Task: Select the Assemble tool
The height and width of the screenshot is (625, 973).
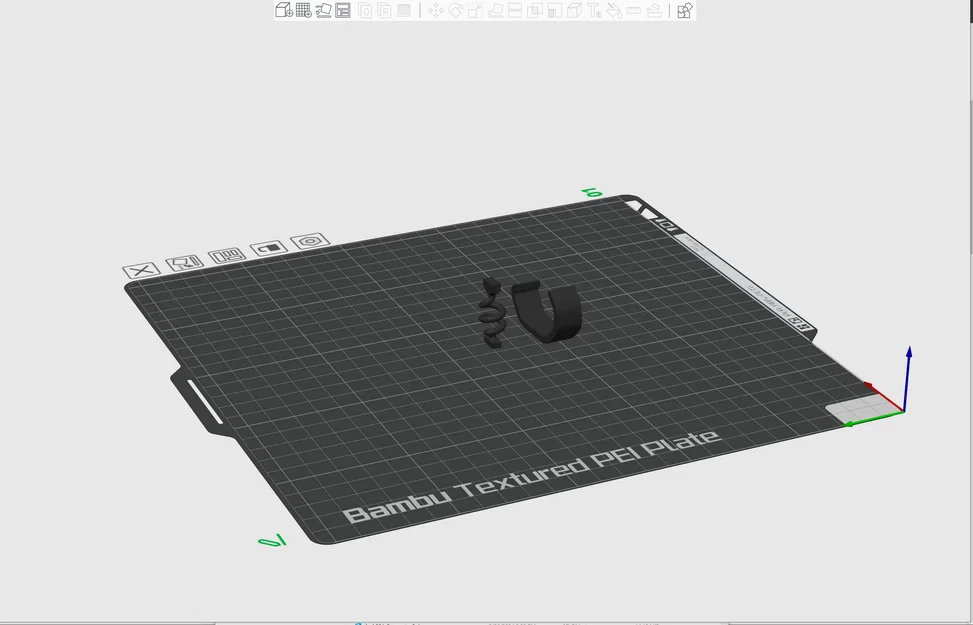Action: (x=654, y=11)
